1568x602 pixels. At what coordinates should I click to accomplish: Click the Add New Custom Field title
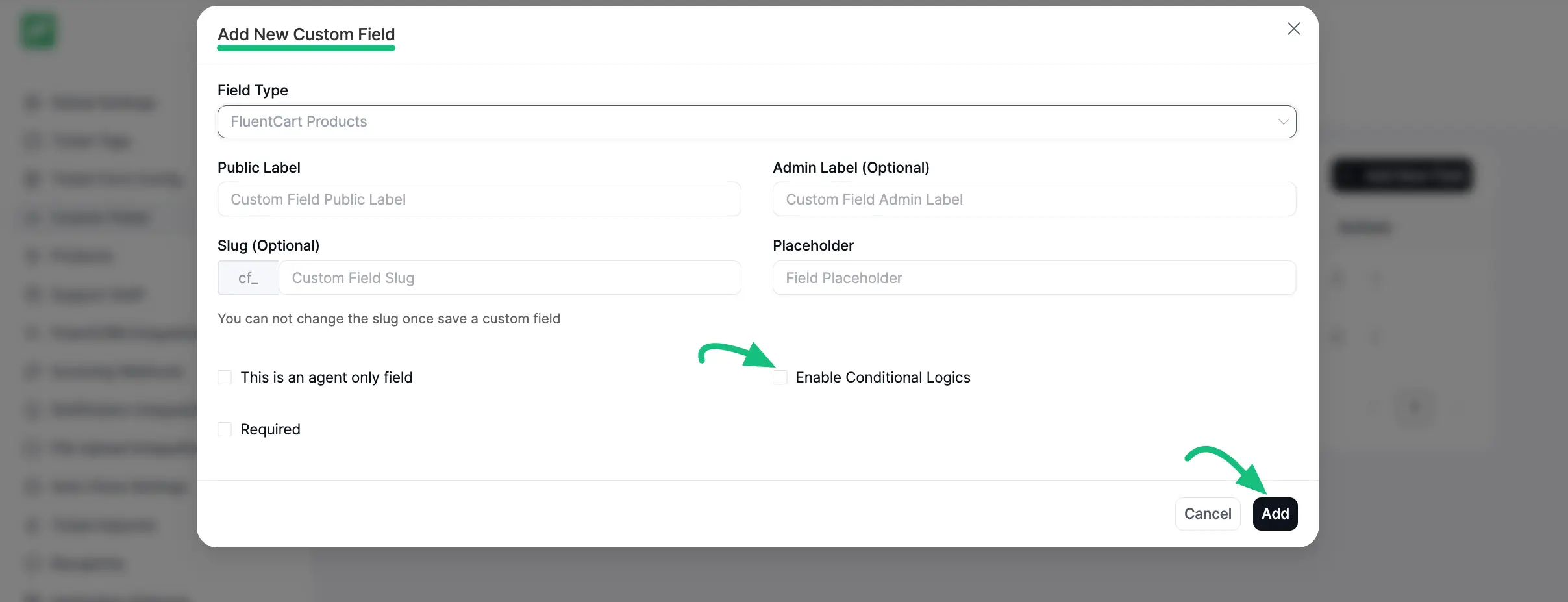pyautogui.click(x=306, y=34)
